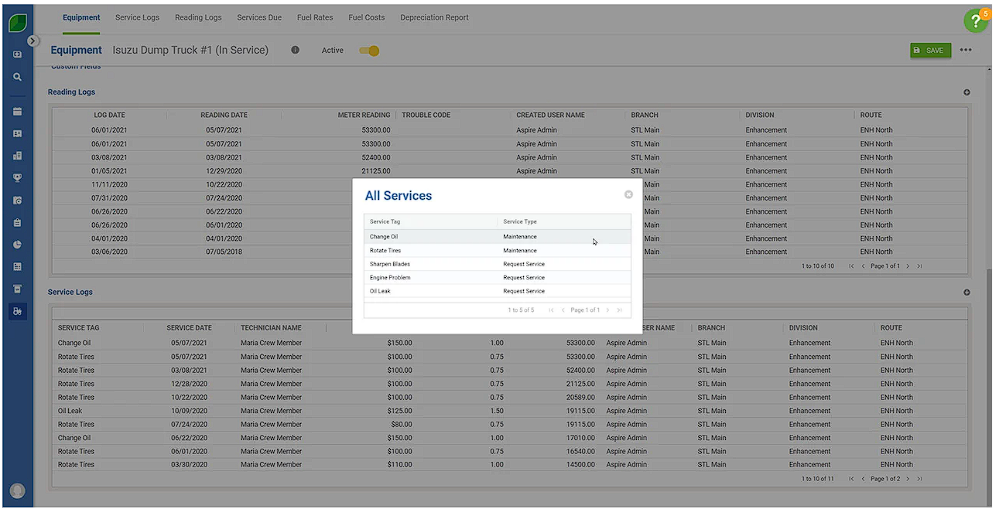Click meter reading 21125.00 in Reading Logs
The height and width of the screenshot is (509, 998).
(376, 171)
